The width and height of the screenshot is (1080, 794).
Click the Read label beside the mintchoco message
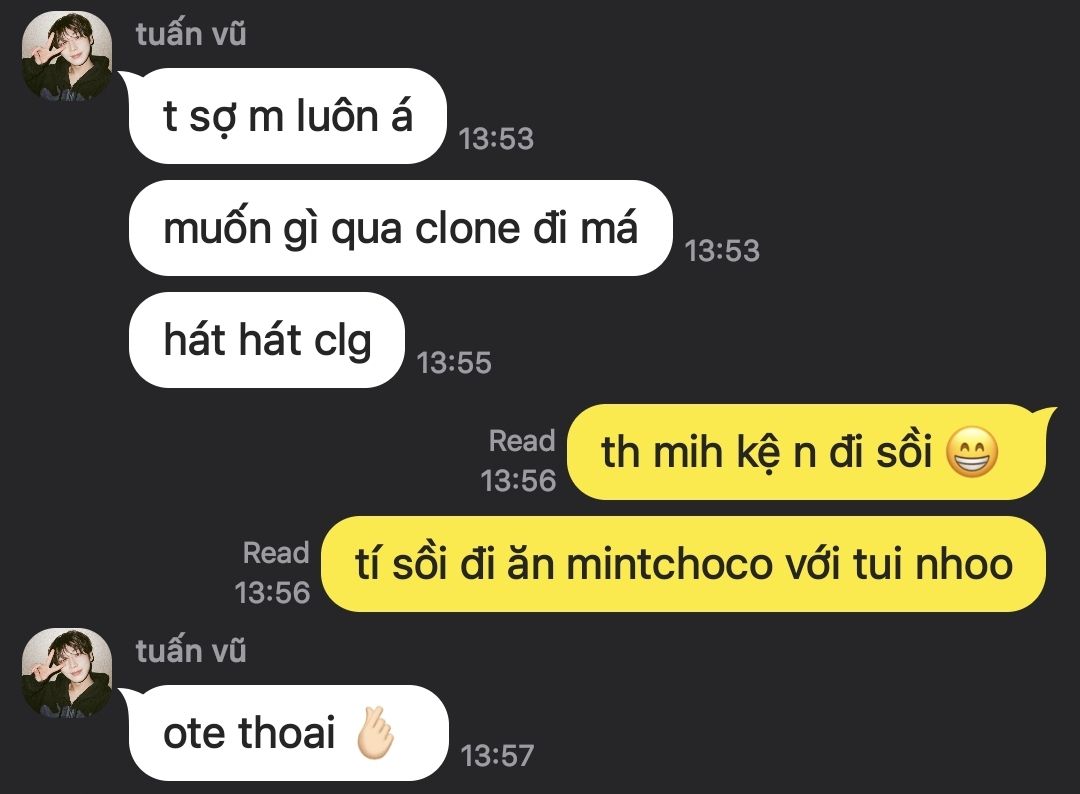[x=276, y=553]
